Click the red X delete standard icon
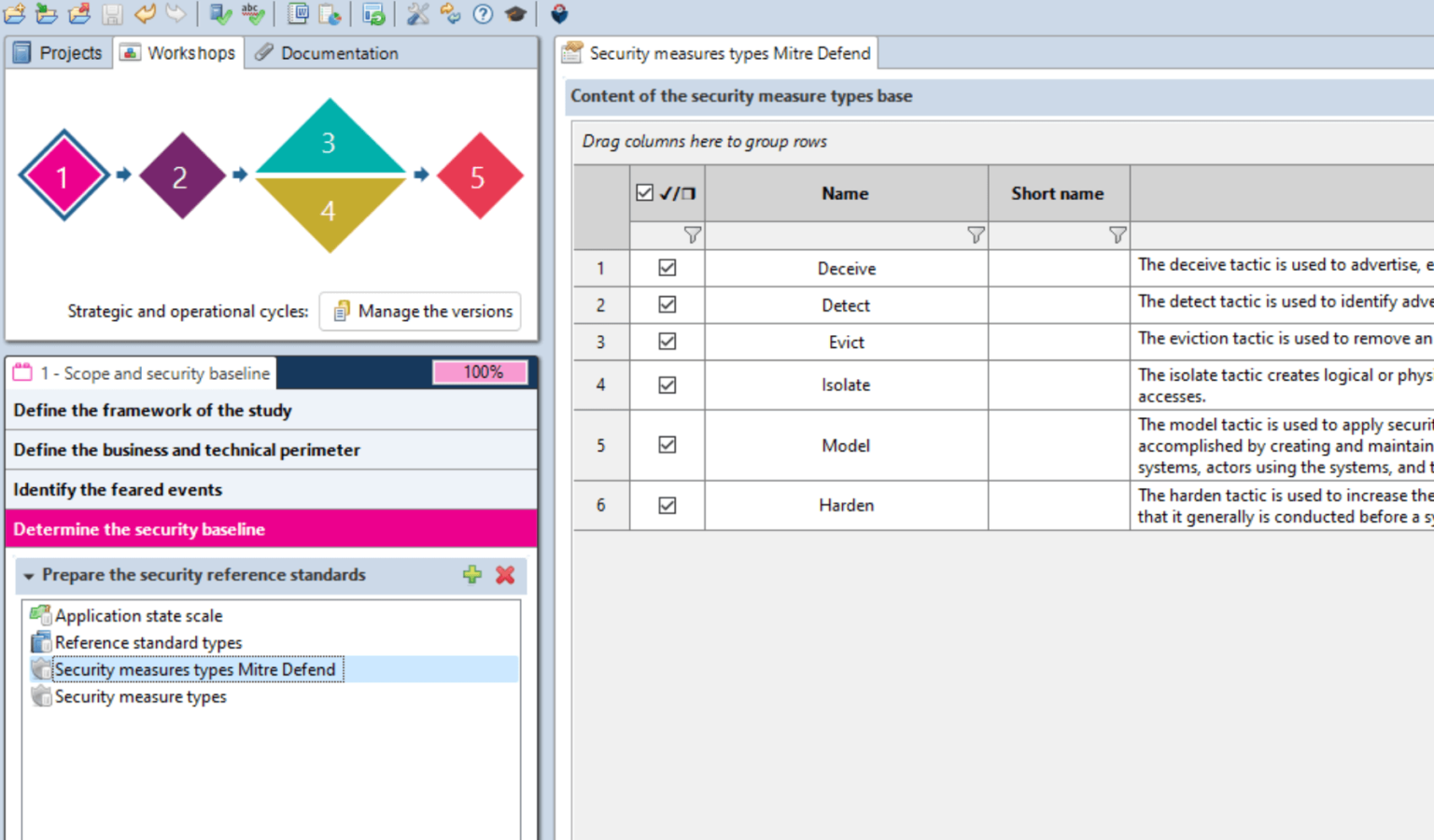This screenshot has height=840, width=1434. pyautogui.click(x=505, y=575)
